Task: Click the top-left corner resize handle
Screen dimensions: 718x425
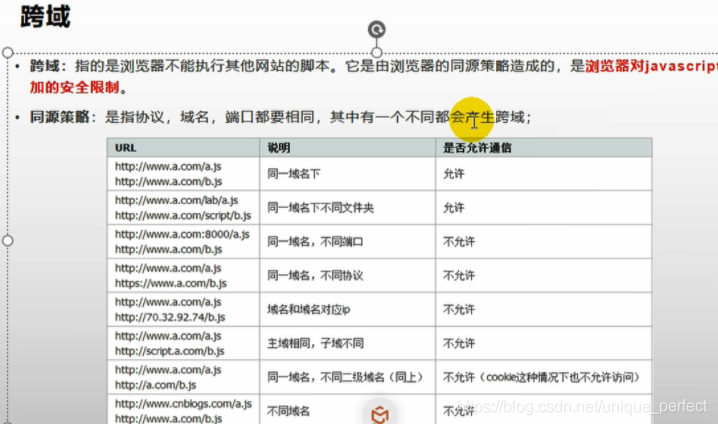Action: (8, 53)
